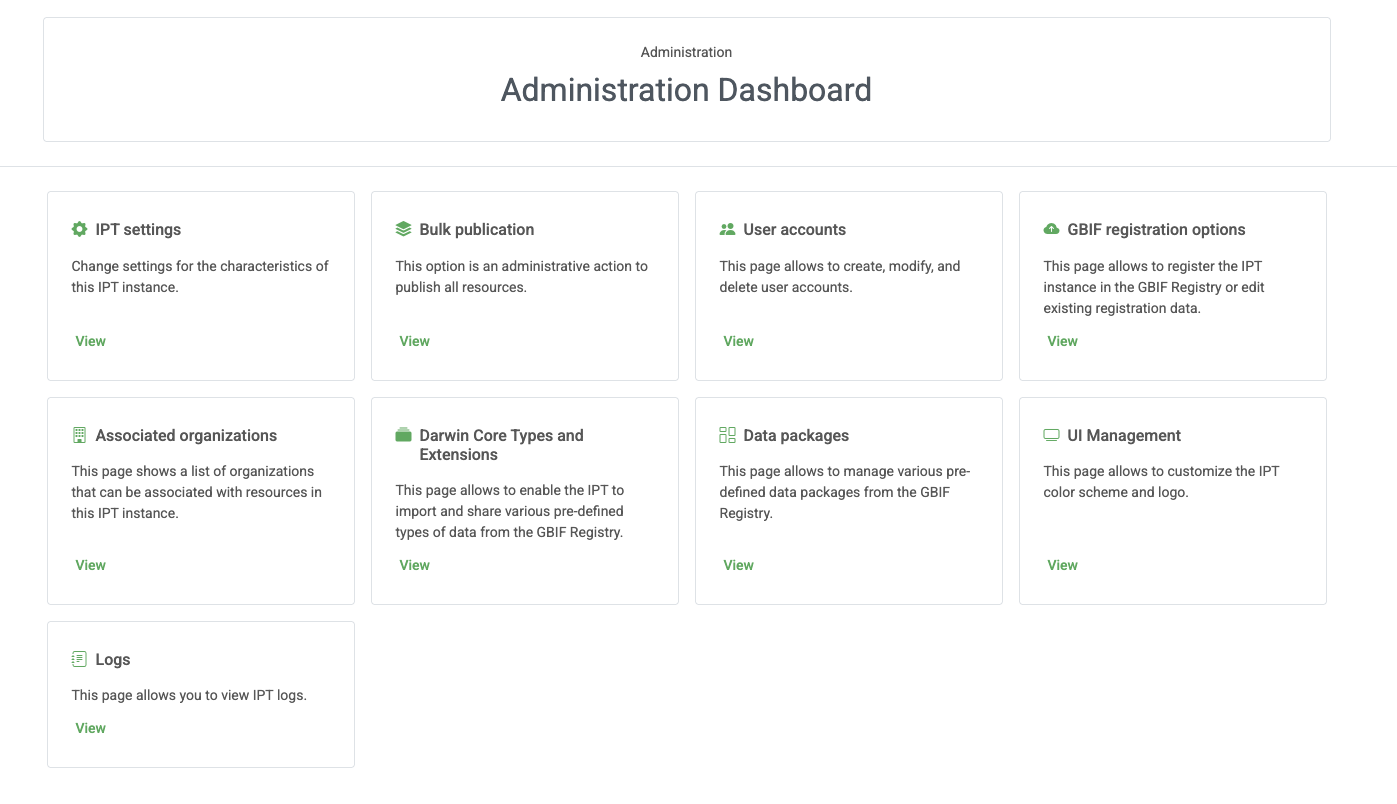Select View link under Data packages

tap(738, 565)
